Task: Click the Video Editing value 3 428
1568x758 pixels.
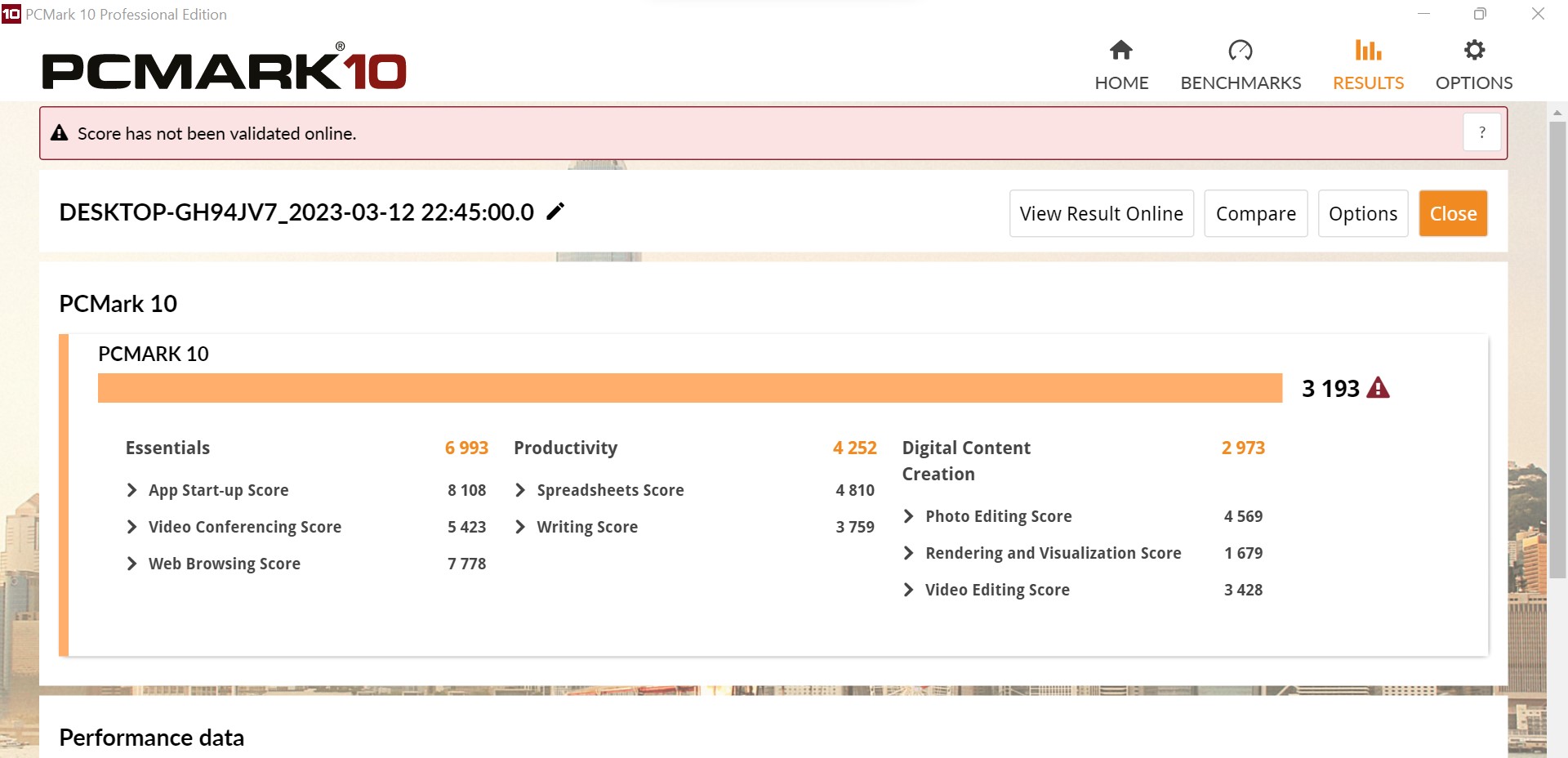Action: coord(1243,590)
